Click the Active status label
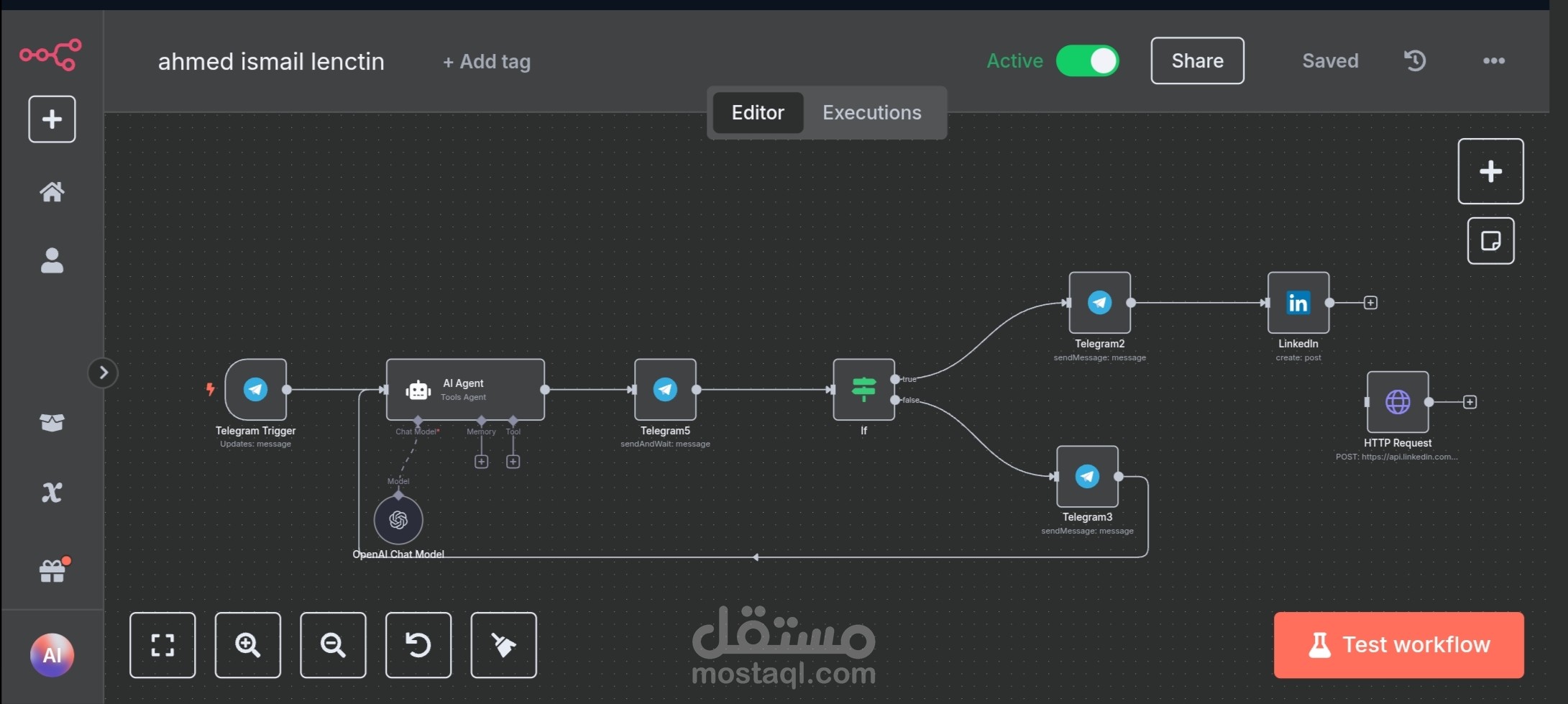Viewport: 1568px width, 704px height. [1014, 61]
